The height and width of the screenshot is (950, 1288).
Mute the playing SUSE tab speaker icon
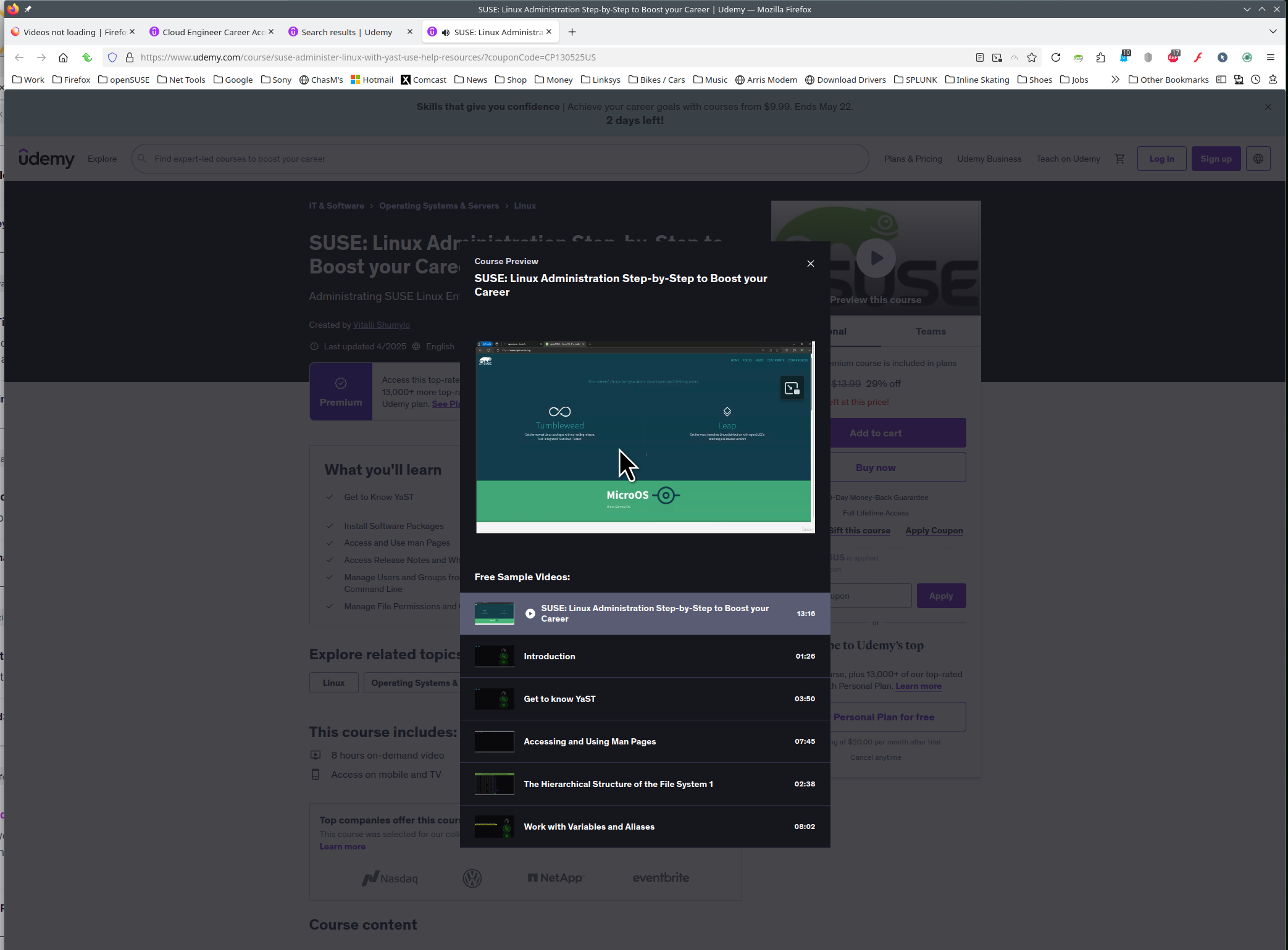tap(445, 32)
